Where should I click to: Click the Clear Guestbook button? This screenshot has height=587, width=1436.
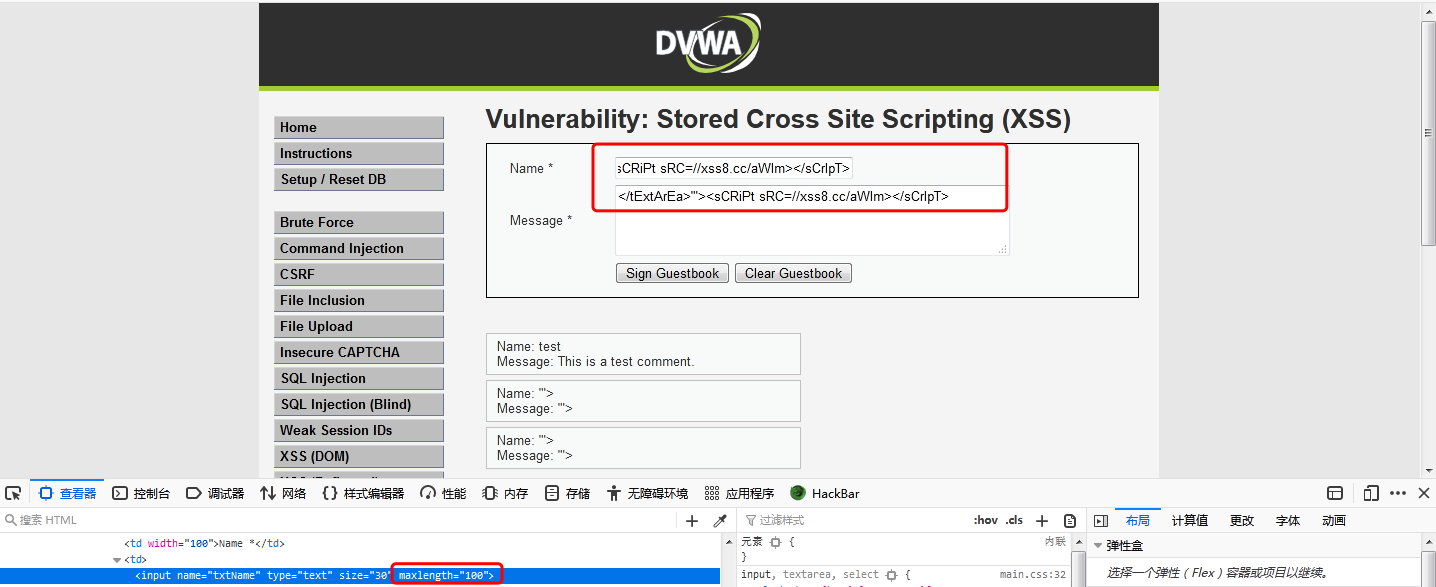coord(793,273)
